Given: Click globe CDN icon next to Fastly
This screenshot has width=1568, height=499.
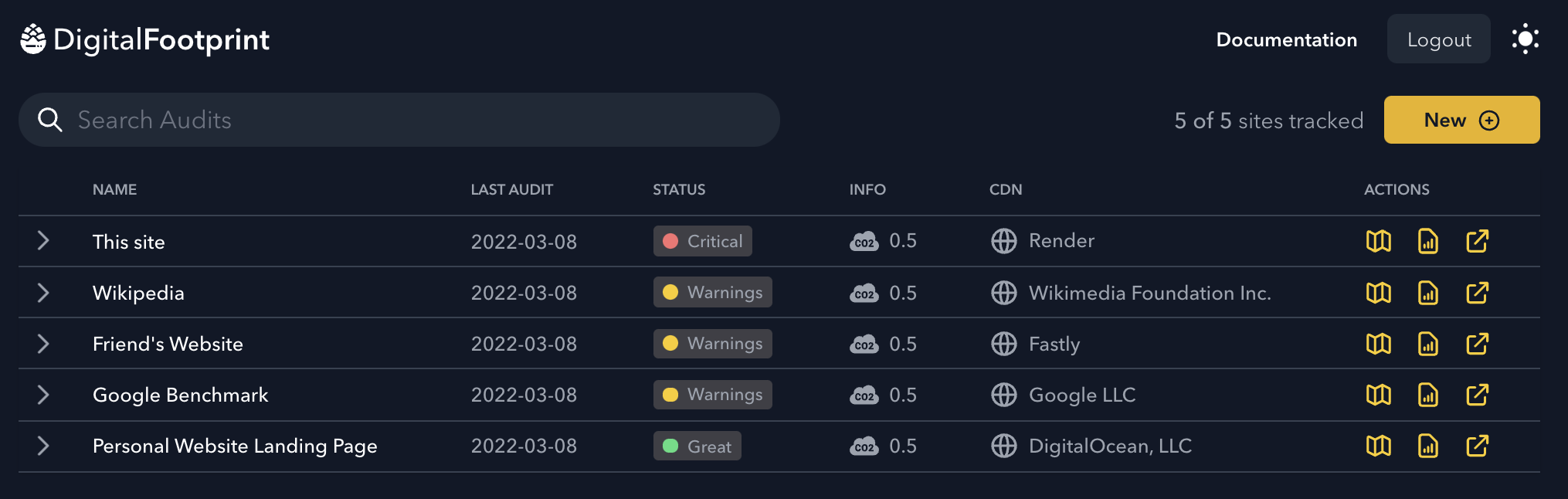Looking at the screenshot, I should 1003,344.
